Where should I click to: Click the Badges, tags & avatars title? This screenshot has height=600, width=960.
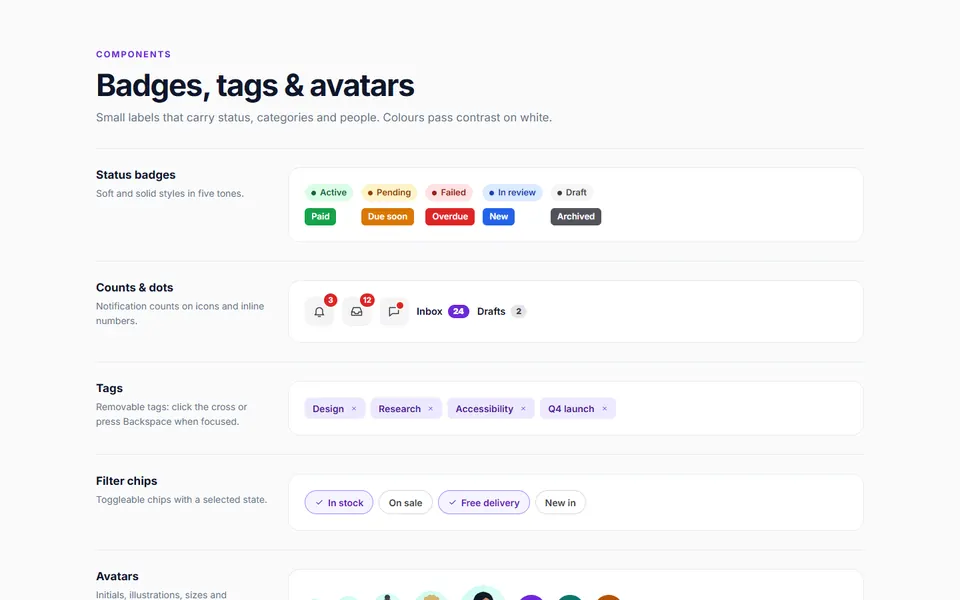255,85
